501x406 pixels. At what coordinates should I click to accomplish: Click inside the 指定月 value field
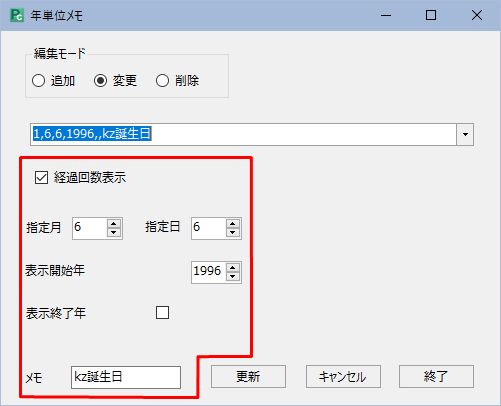pyautogui.click(x=90, y=228)
